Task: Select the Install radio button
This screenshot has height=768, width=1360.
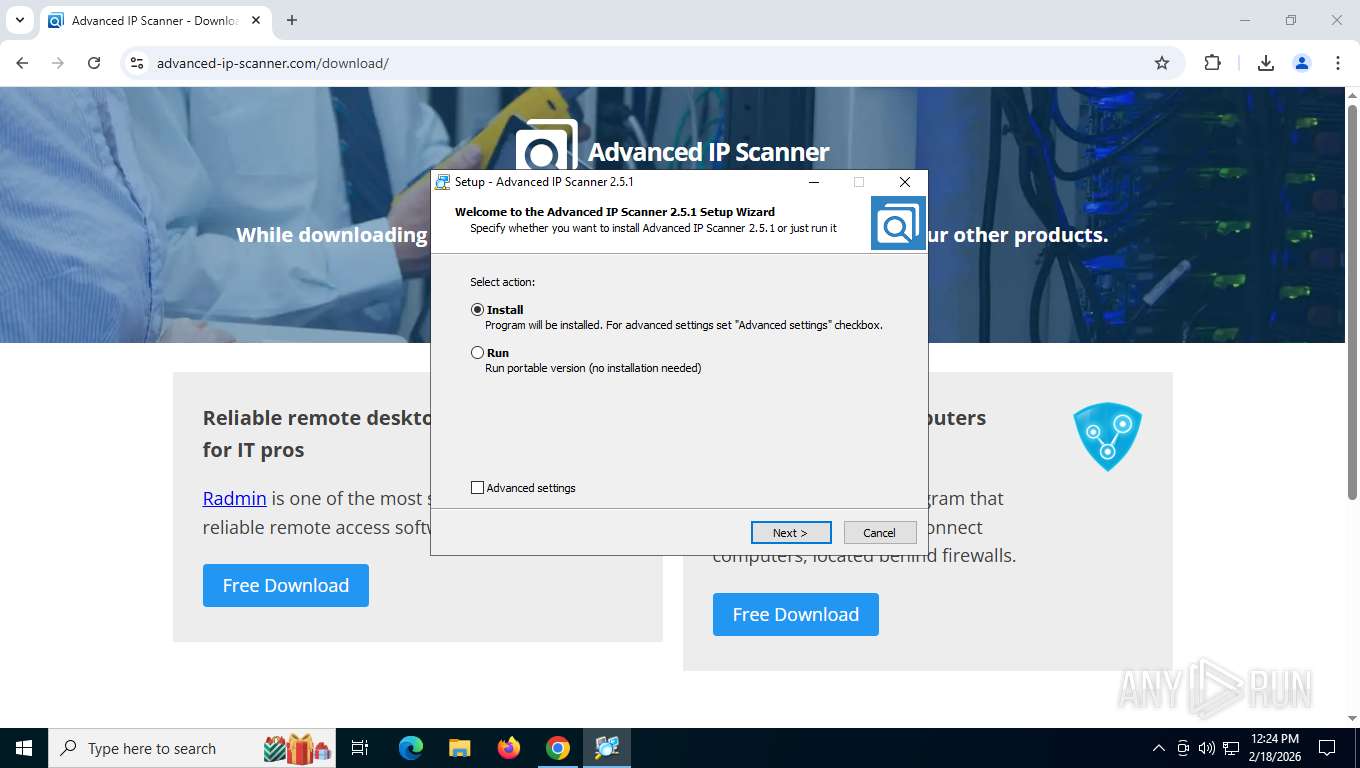Action: 477,310
